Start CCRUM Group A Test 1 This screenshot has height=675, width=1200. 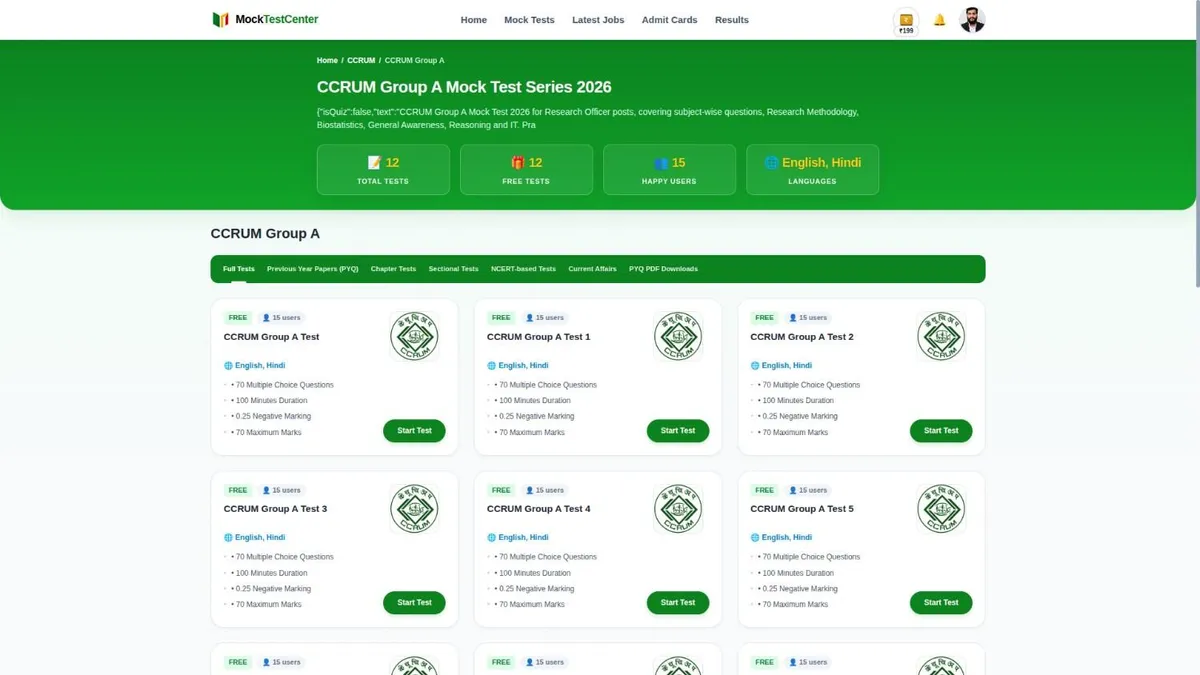click(678, 431)
